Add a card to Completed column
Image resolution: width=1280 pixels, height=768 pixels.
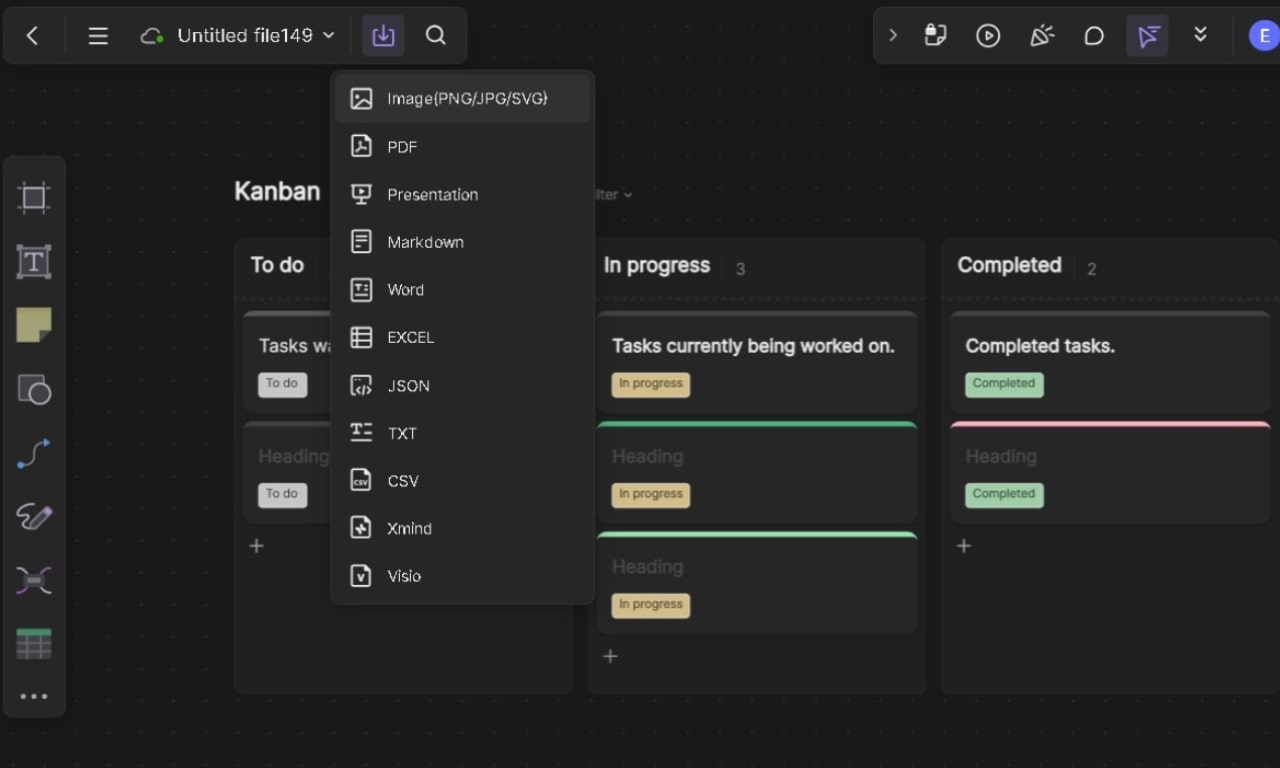pos(964,546)
